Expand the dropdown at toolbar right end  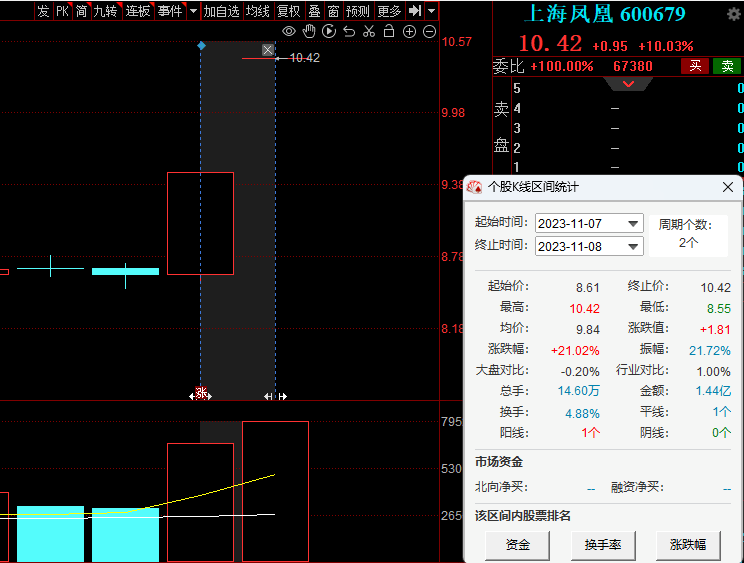[431, 11]
